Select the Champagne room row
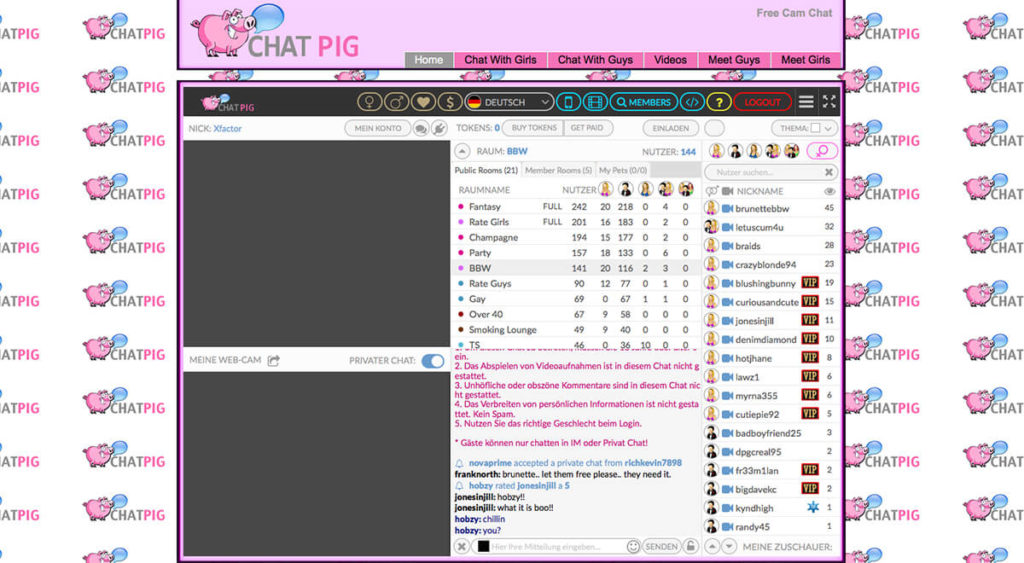 [576, 237]
